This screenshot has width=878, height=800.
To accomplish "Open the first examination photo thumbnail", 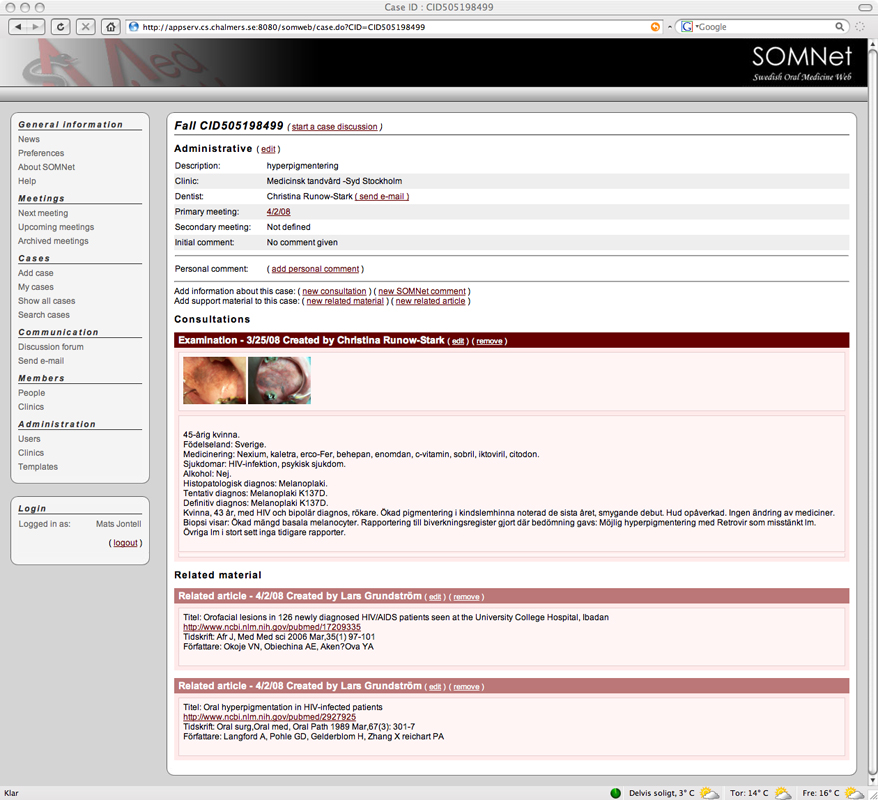I will click(214, 381).
